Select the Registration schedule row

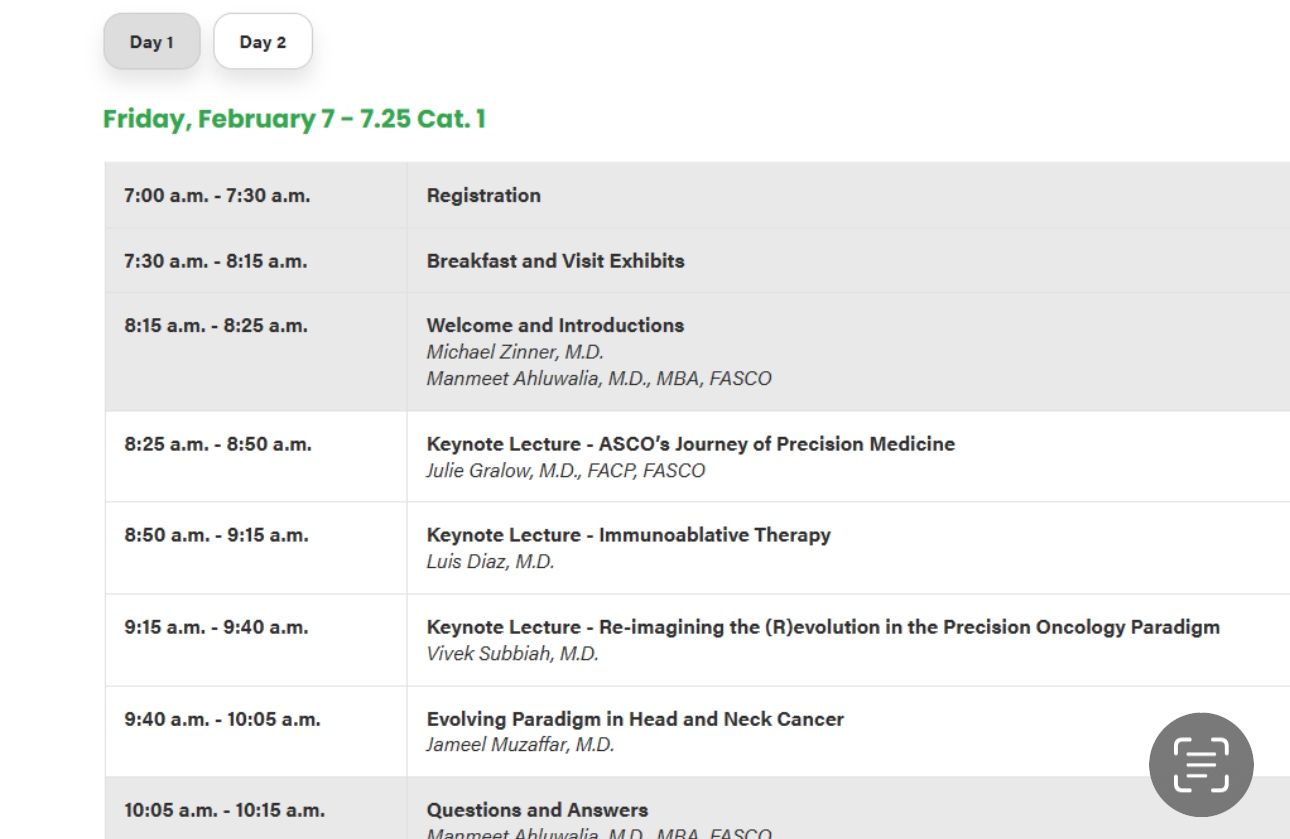coord(697,195)
